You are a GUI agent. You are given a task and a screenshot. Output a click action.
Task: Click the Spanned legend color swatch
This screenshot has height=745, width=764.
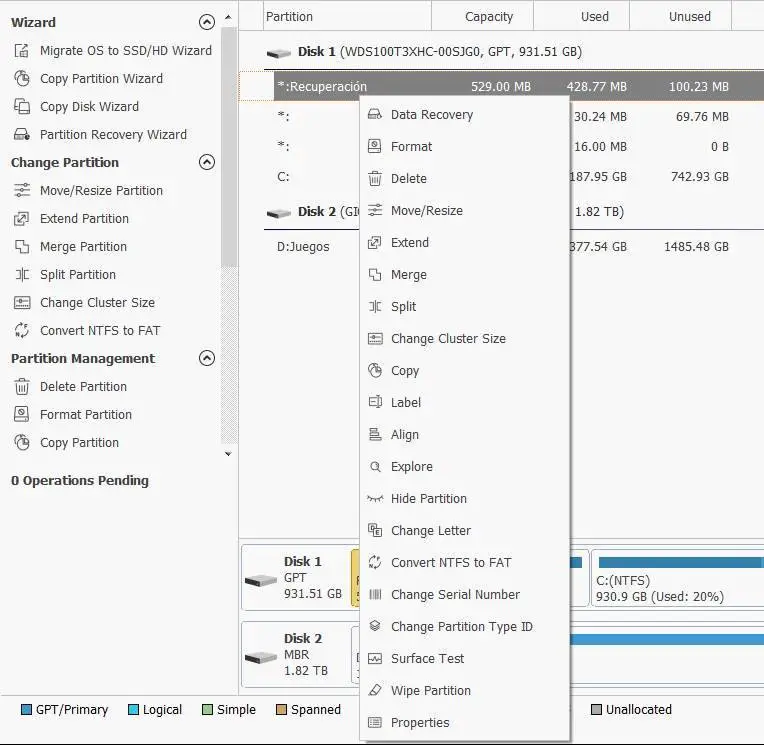tap(281, 709)
